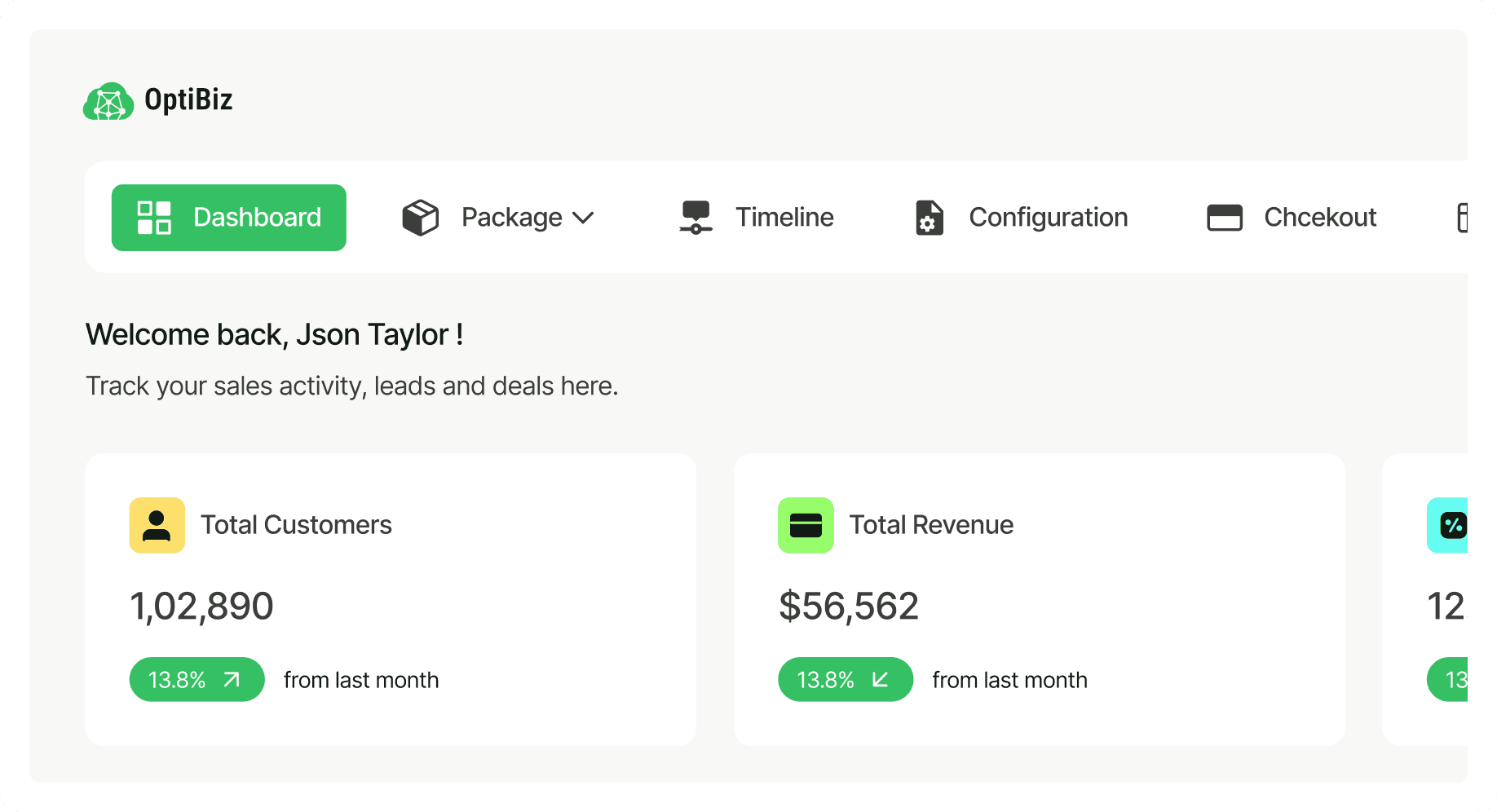The height and width of the screenshot is (812, 1497).
Task: Click the OptiBiz cloud logo icon
Action: 108,102
